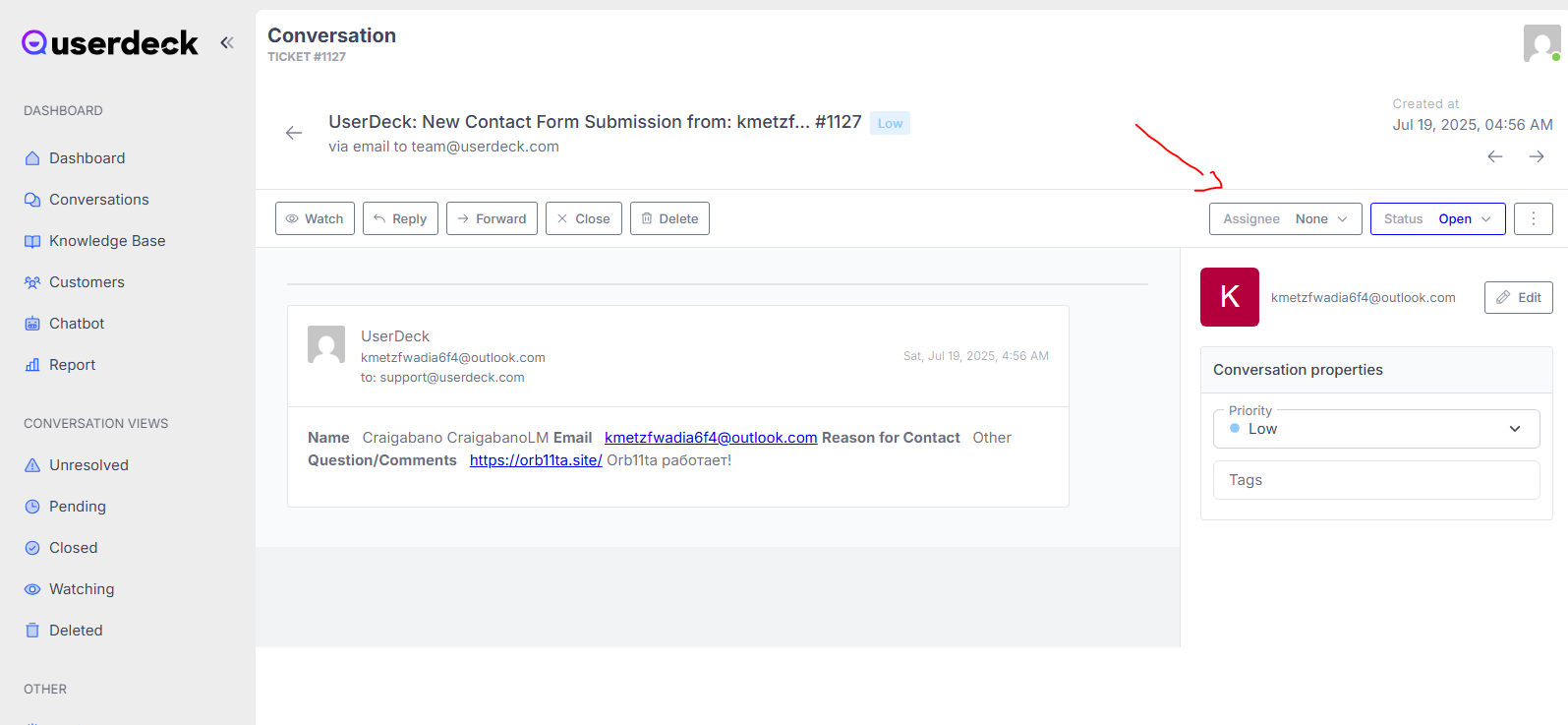1568x725 pixels.
Task: Click the customer email kmetzfwadia6f4@outlook.com in sidebar panel
Action: click(x=1364, y=297)
